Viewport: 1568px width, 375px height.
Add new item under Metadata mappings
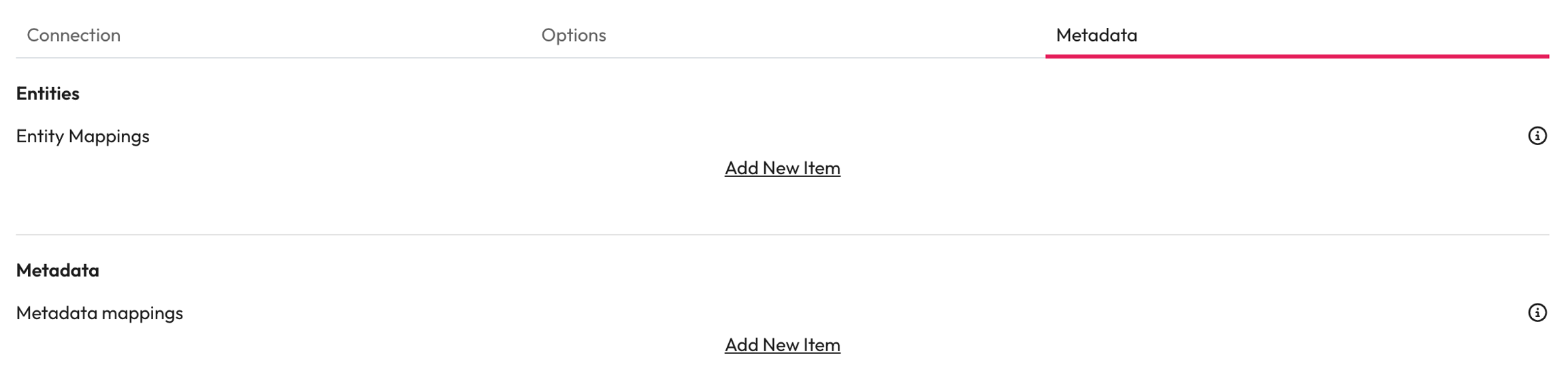[x=782, y=345]
